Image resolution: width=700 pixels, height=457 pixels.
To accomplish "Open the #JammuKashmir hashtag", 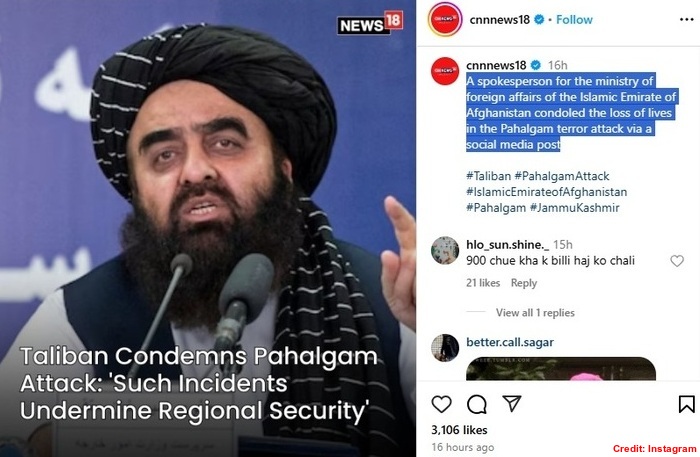I will 574,208.
